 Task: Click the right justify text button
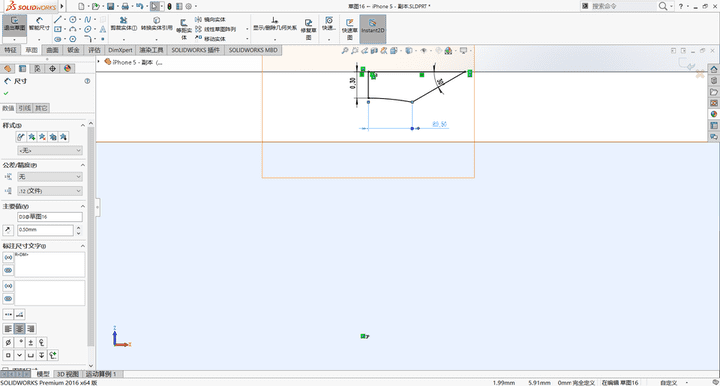click(x=30, y=329)
